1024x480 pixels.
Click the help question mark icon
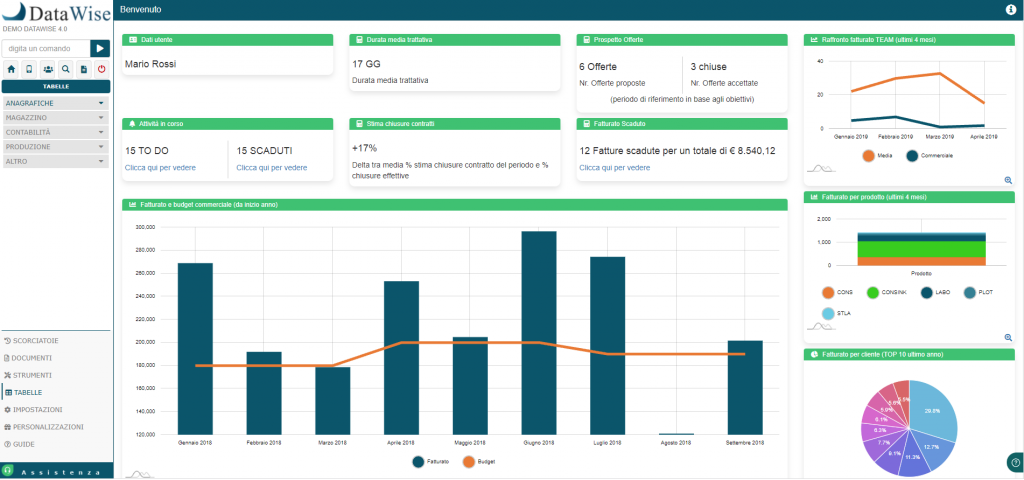[1014, 461]
